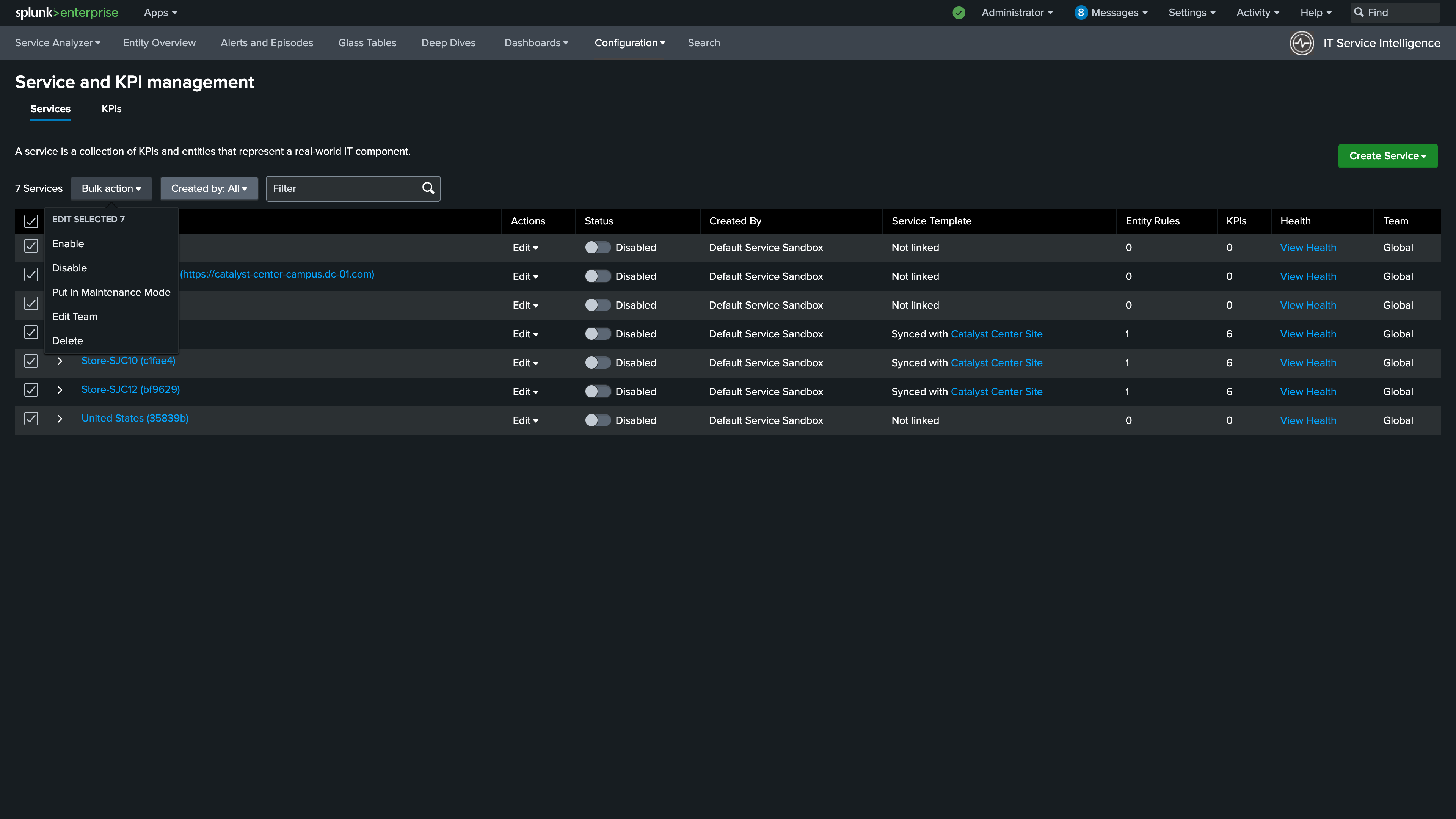Click the Filter search magnifier icon
Image resolution: width=1456 pixels, height=819 pixels.
(x=428, y=188)
